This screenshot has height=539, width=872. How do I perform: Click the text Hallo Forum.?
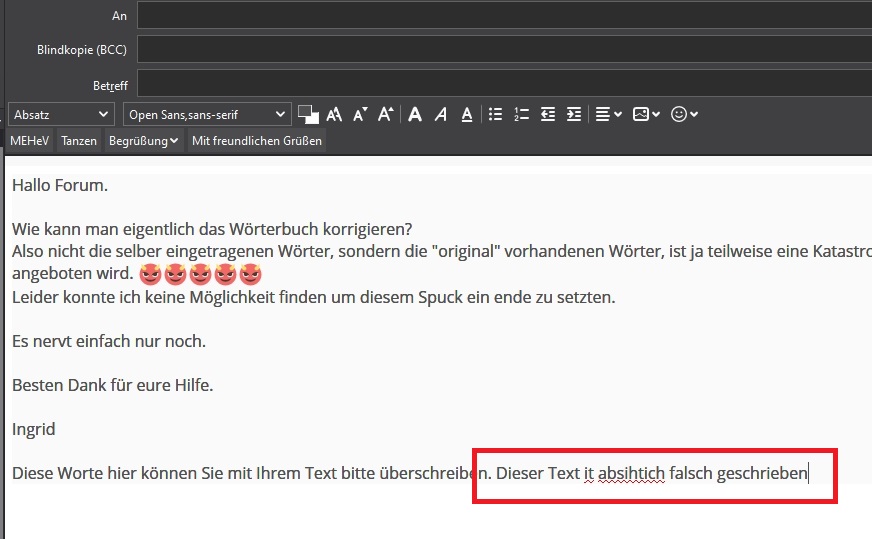(60, 185)
